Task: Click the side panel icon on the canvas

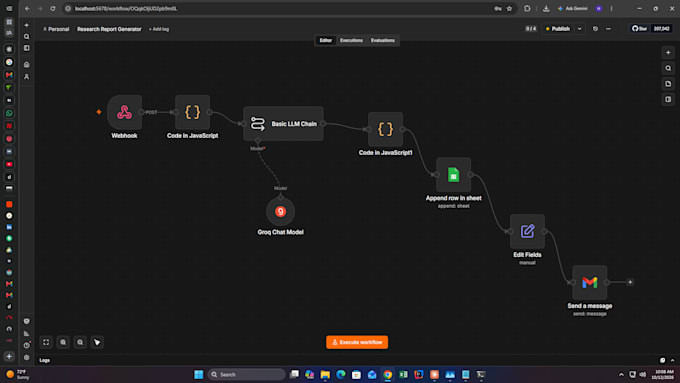Action: click(668, 99)
